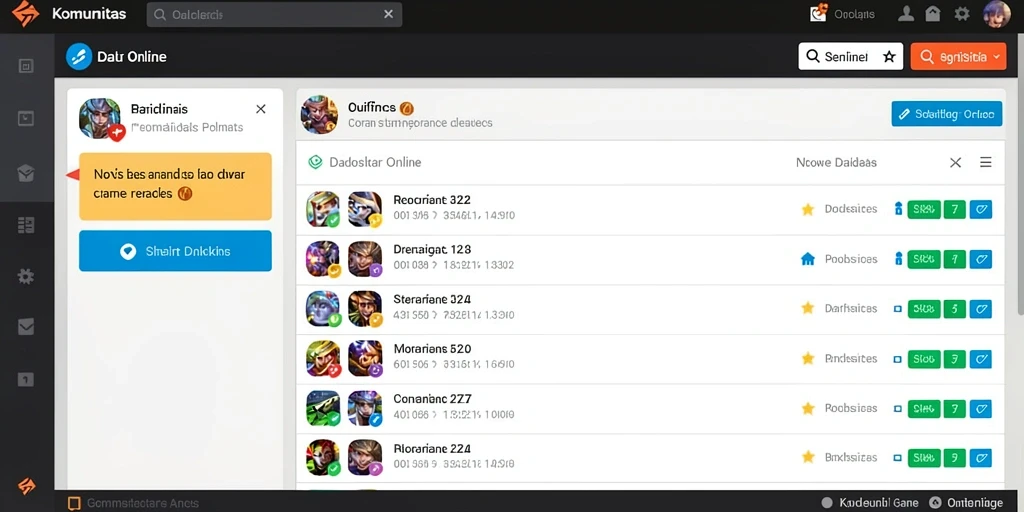This screenshot has width=1024, height=512.
Task: Close the Dadosltar Online panel header
Action: click(x=955, y=163)
